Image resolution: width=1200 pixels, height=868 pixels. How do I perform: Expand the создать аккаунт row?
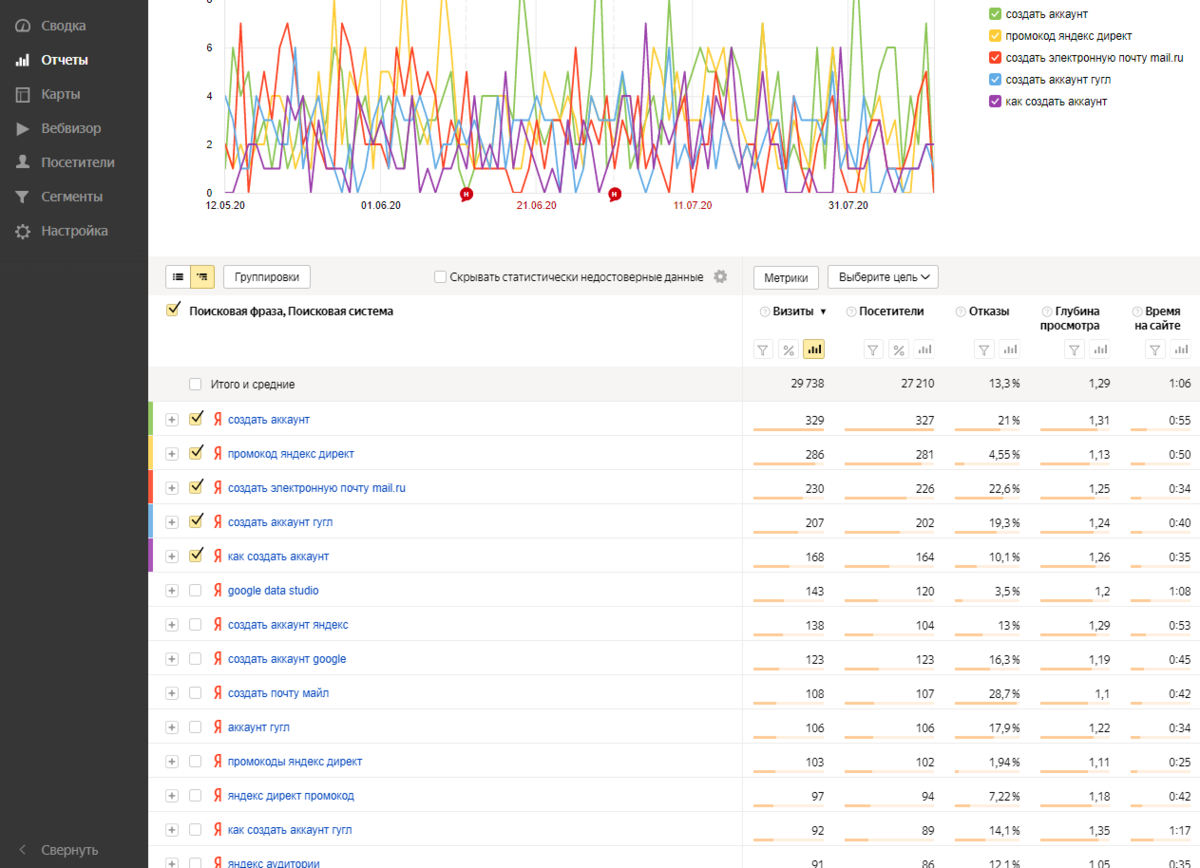(x=171, y=420)
